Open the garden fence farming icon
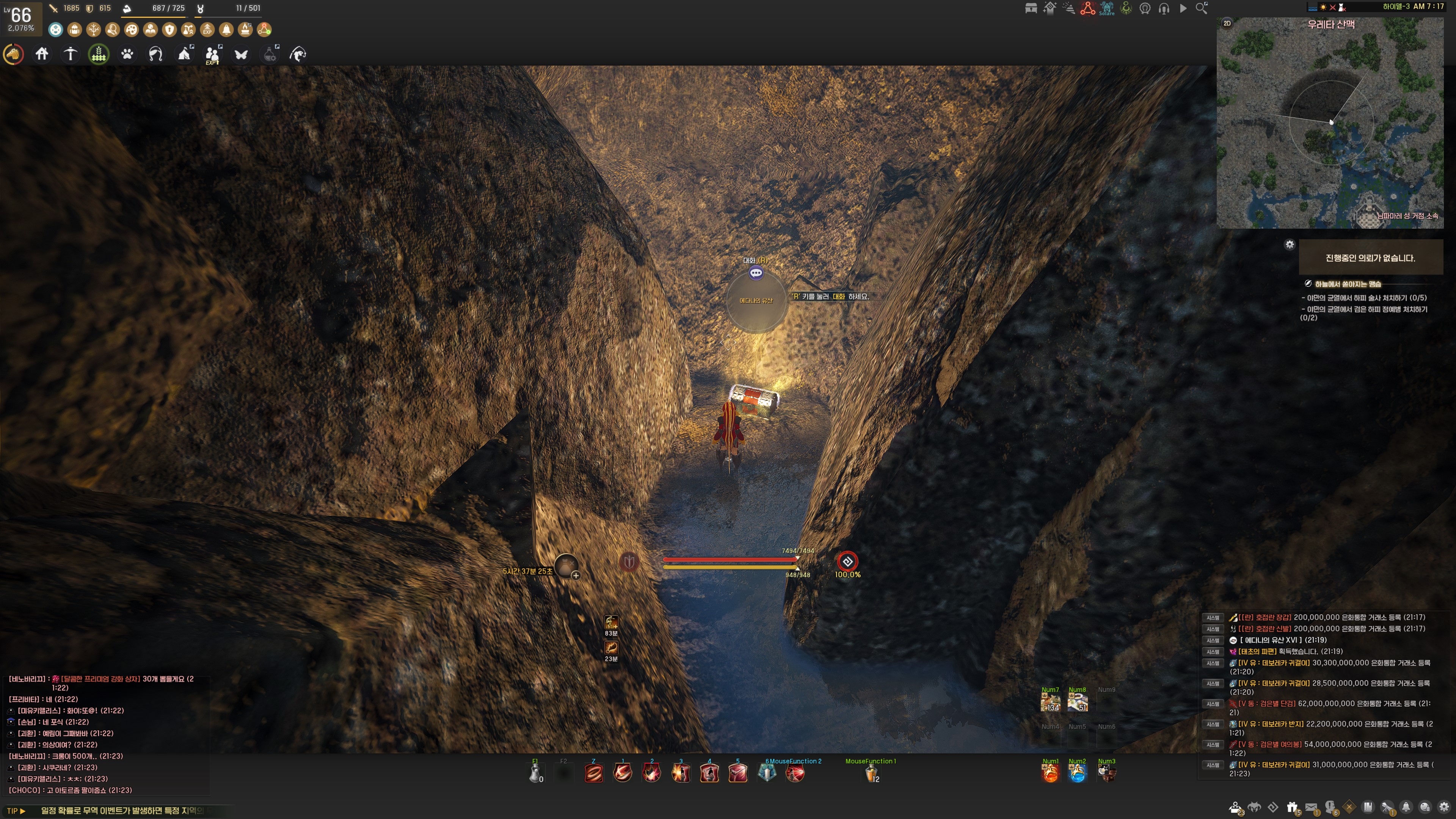This screenshot has width=1456, height=819. pos(98,54)
